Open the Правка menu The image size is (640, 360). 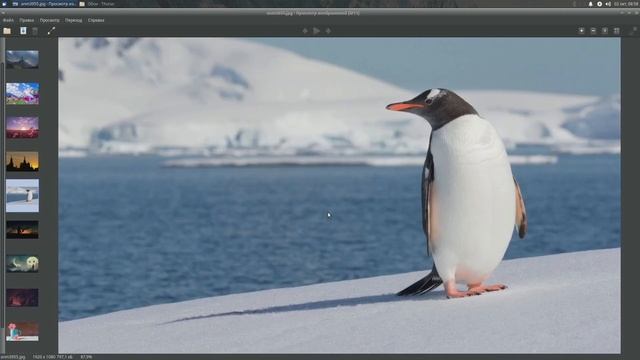pos(27,20)
